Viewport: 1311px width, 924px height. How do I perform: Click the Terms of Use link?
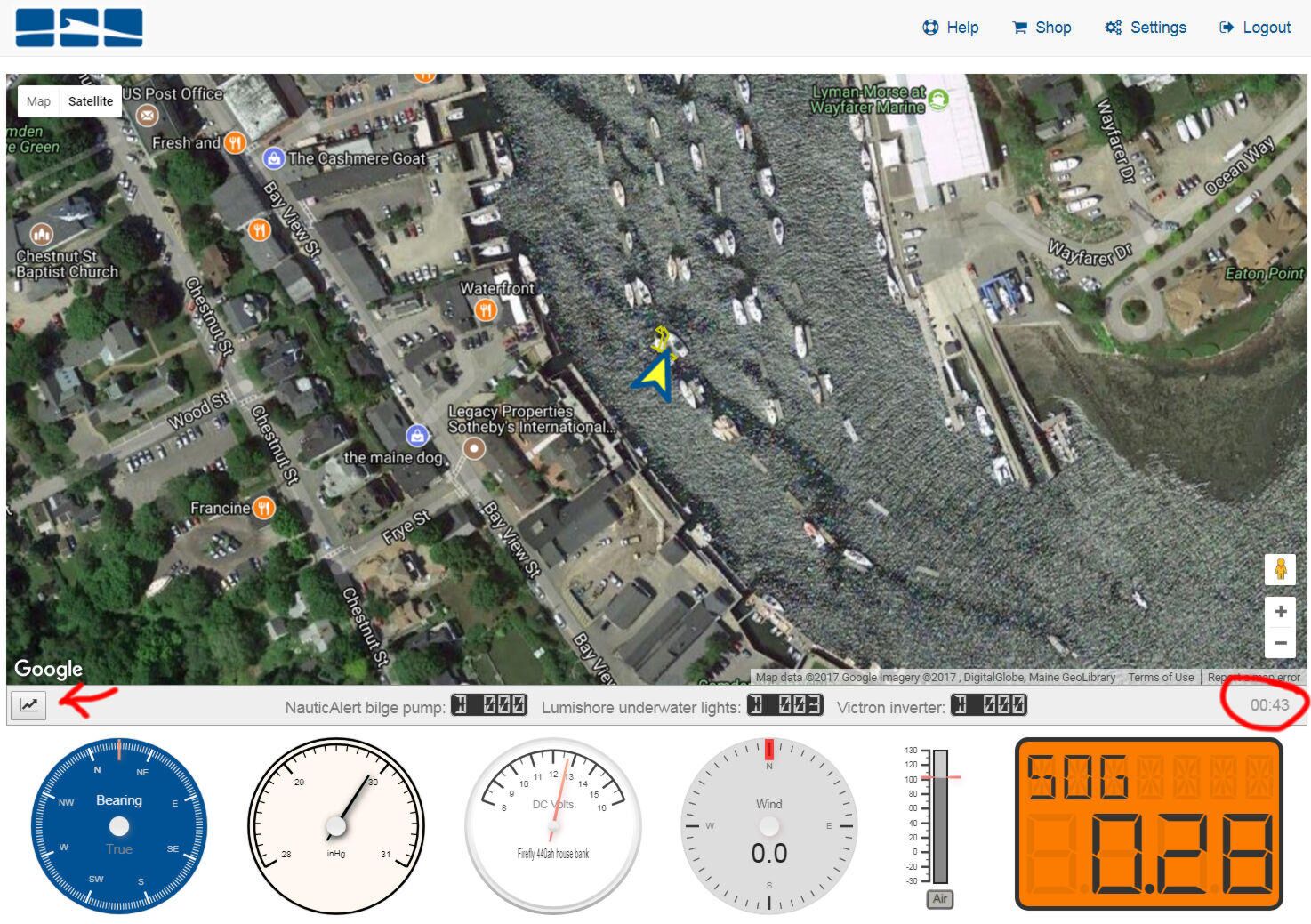(x=1161, y=678)
